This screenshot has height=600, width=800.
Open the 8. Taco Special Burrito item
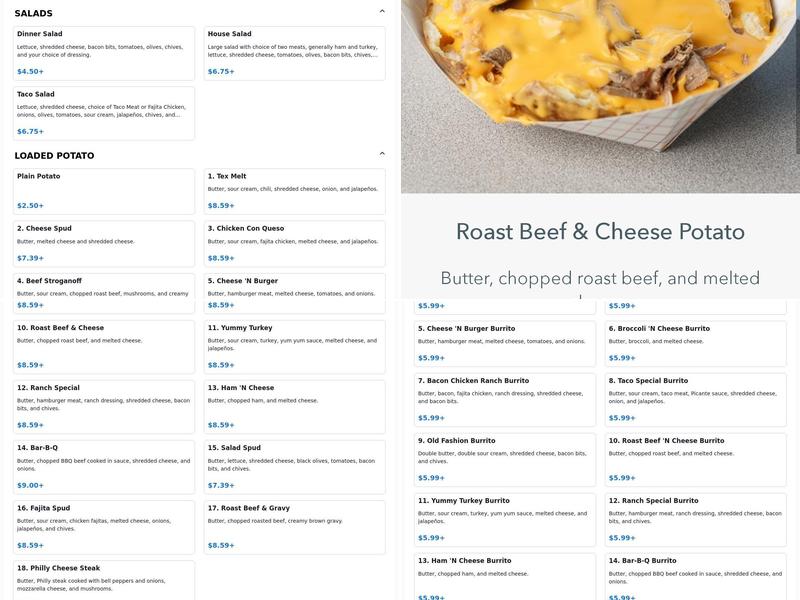(696, 400)
